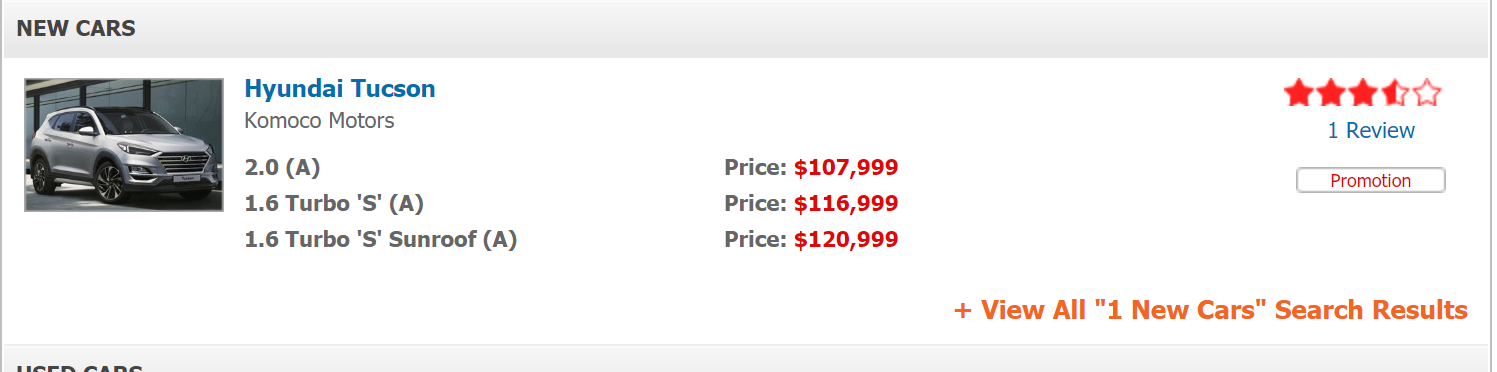Click the $116,999 price
Screen dimensions: 1497x372
point(846,203)
